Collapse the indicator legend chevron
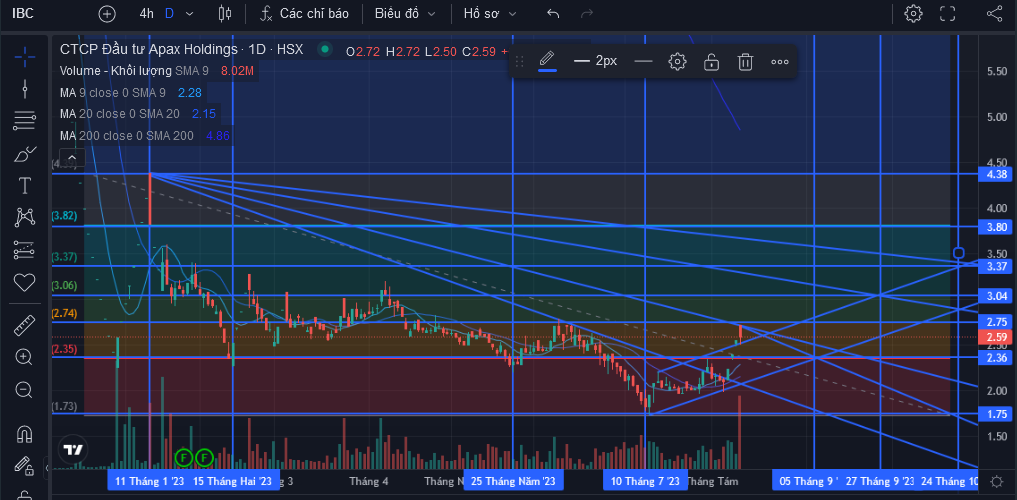The image size is (1017, 500). click(72, 158)
